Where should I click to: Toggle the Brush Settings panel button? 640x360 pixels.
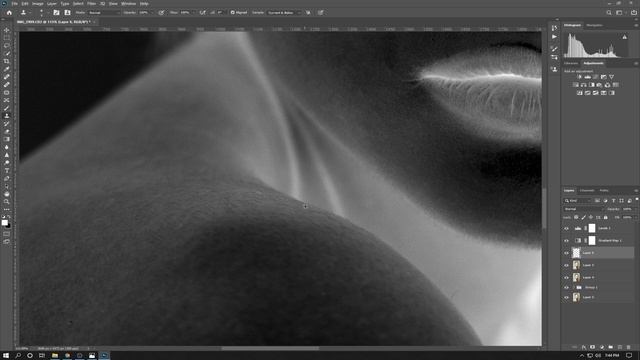click(x=56, y=13)
